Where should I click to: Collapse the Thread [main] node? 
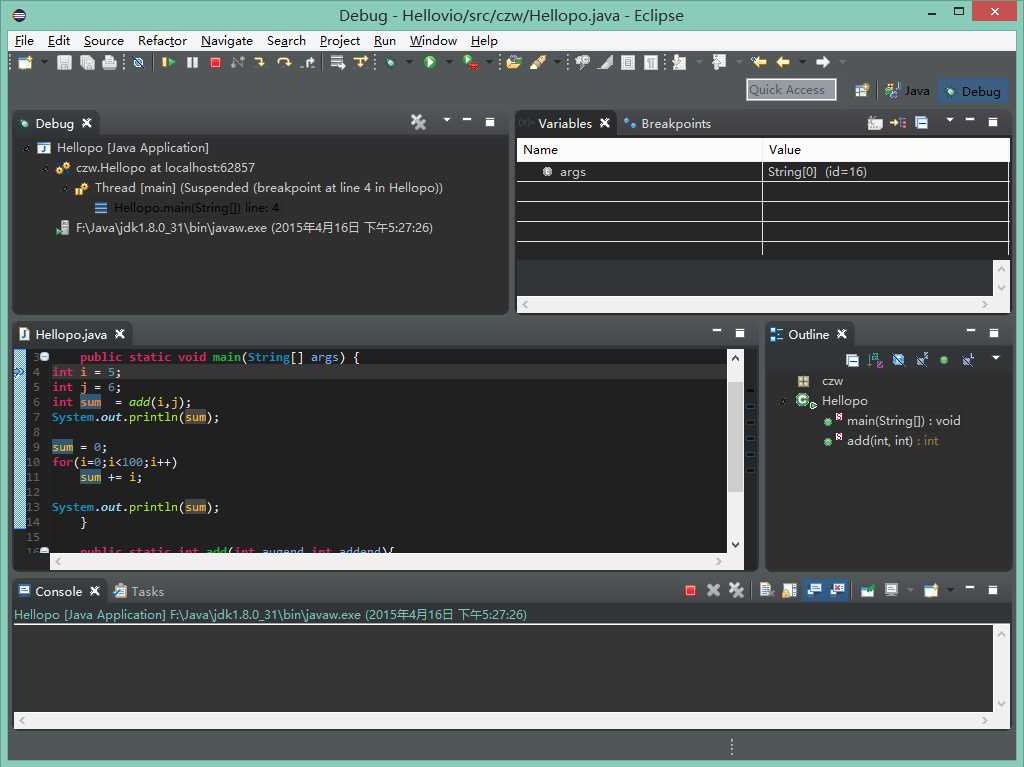[x=65, y=188]
